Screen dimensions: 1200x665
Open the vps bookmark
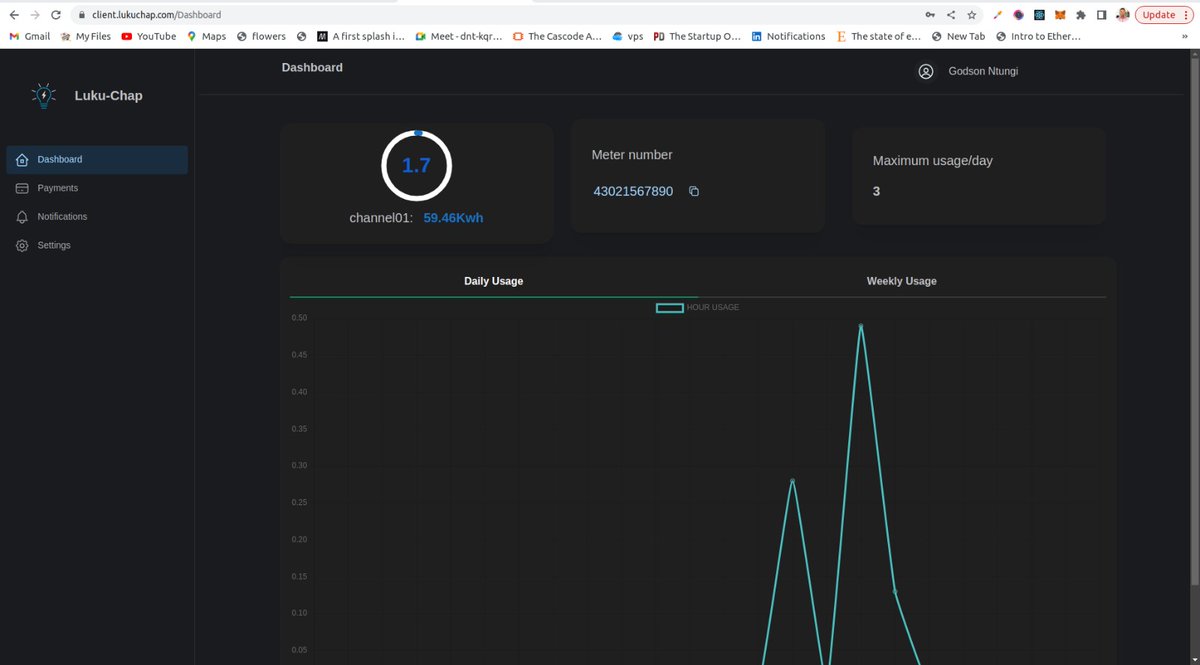pos(627,36)
